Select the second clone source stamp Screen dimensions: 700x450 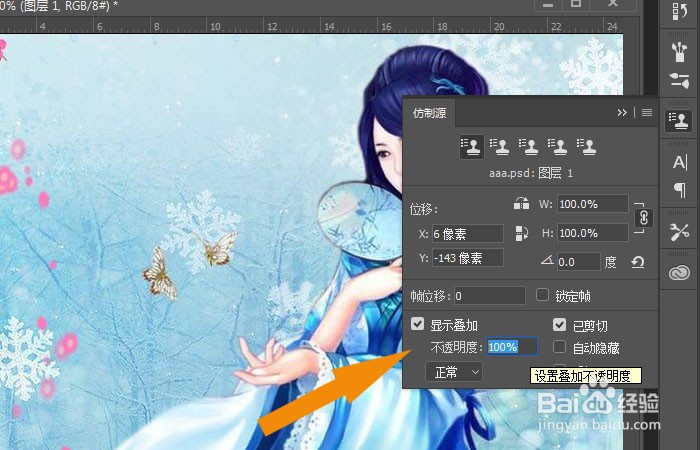500,146
